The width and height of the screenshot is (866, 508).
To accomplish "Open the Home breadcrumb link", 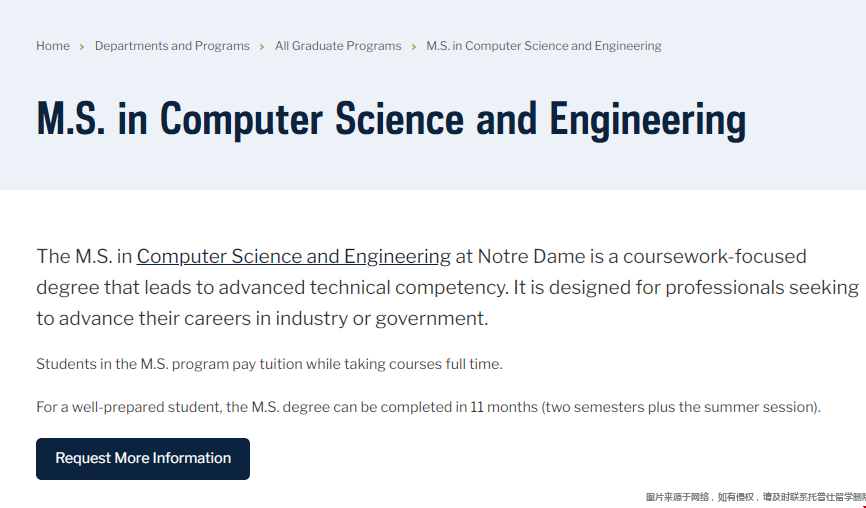I will tap(53, 46).
